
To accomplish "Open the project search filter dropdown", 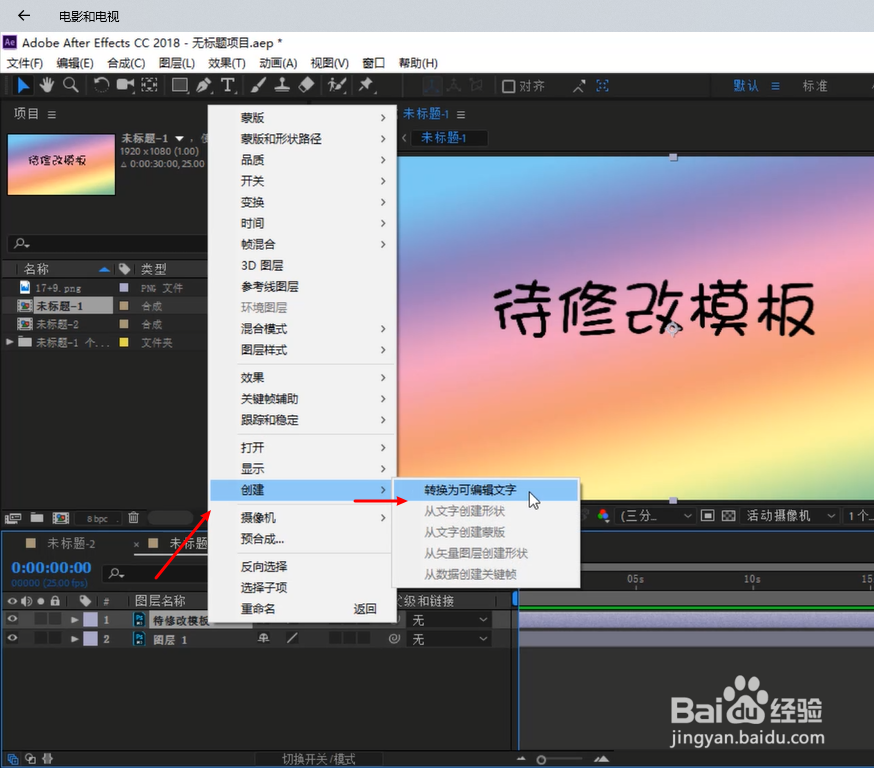I will tap(22, 243).
